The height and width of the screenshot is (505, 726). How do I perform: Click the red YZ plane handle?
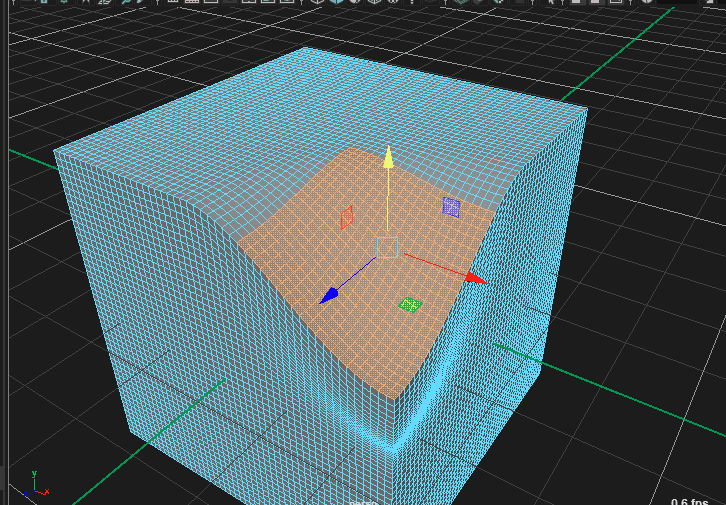[347, 218]
